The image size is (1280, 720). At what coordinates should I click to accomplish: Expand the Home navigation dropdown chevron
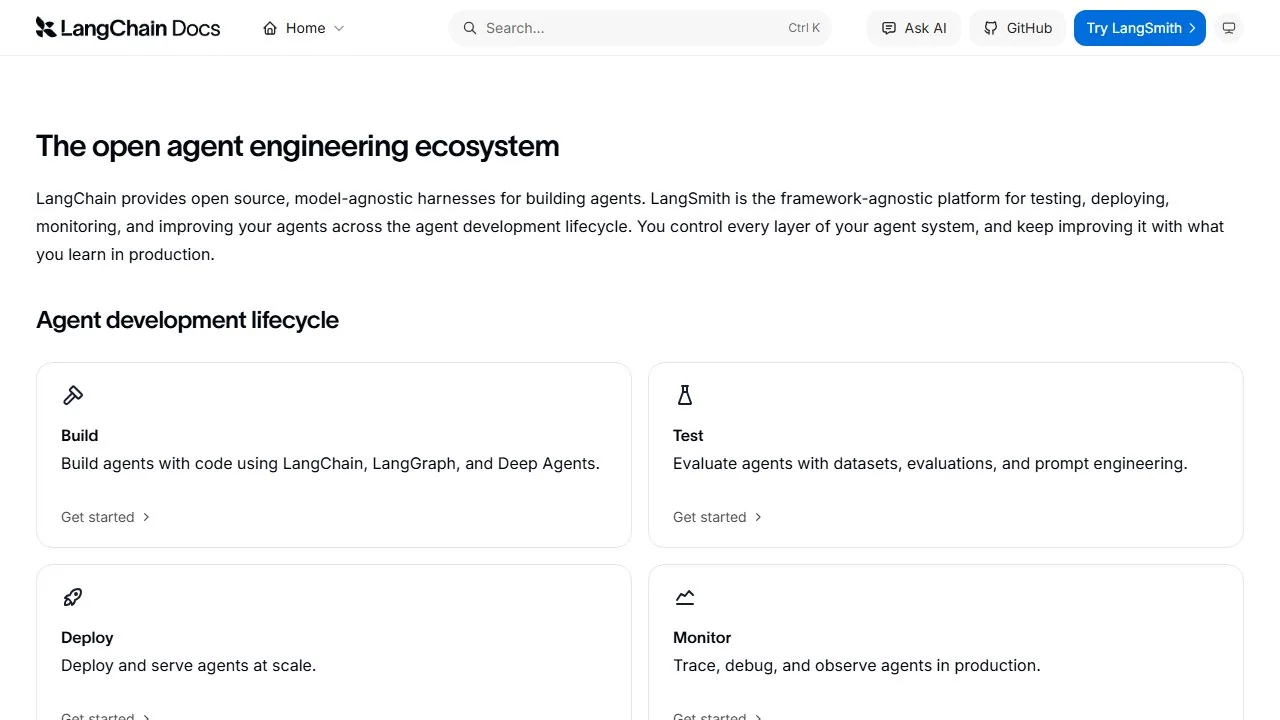[x=339, y=28]
